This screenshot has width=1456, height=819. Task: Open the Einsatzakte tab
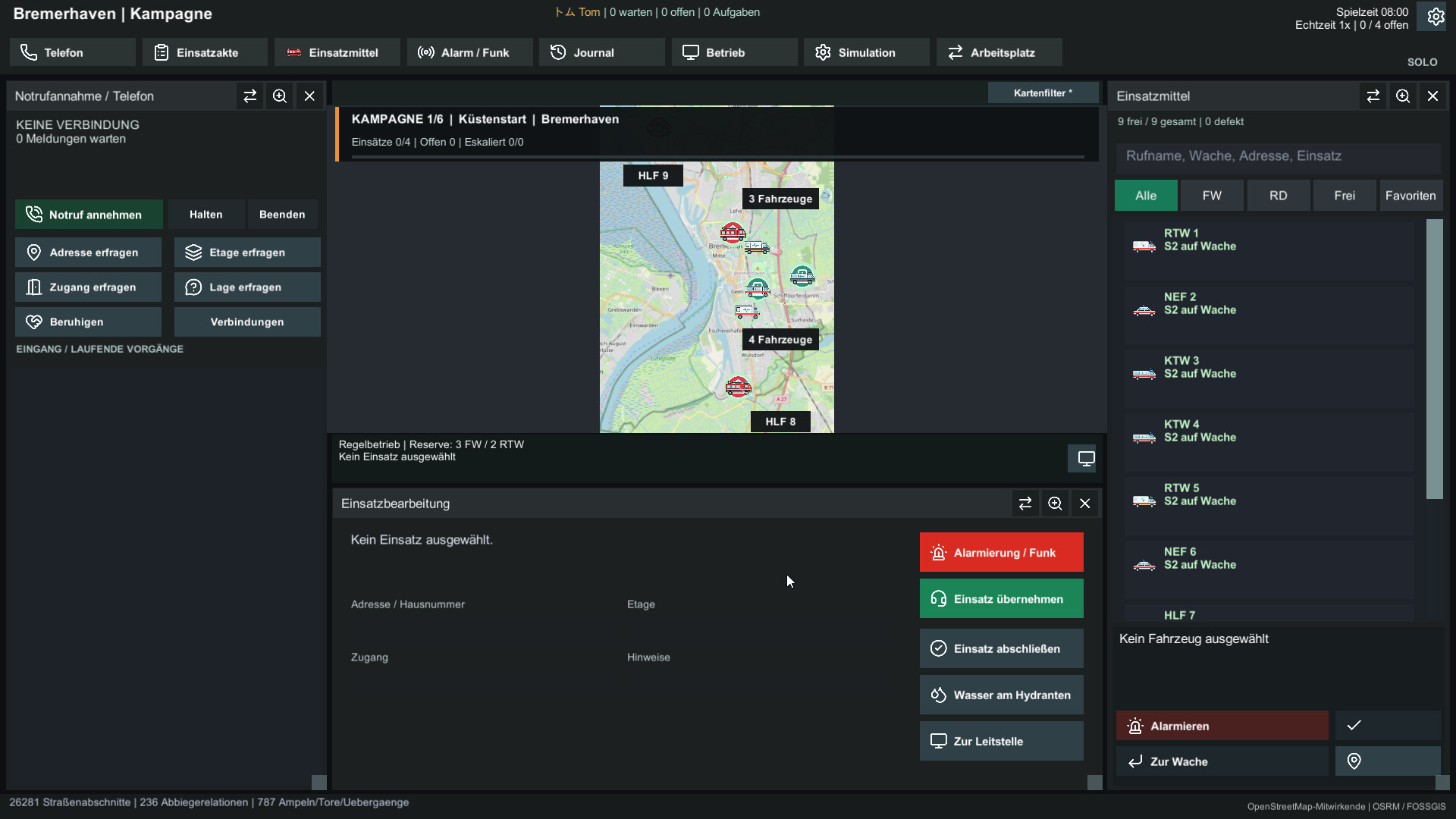click(x=205, y=52)
